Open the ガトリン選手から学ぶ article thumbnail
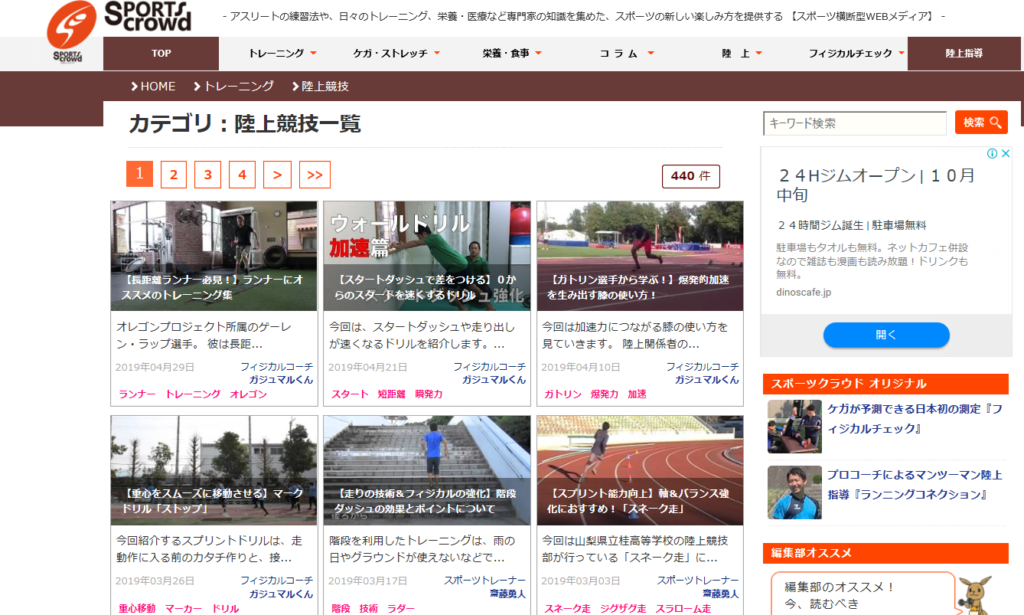Screen dimensions: 1024x615 (640, 256)
